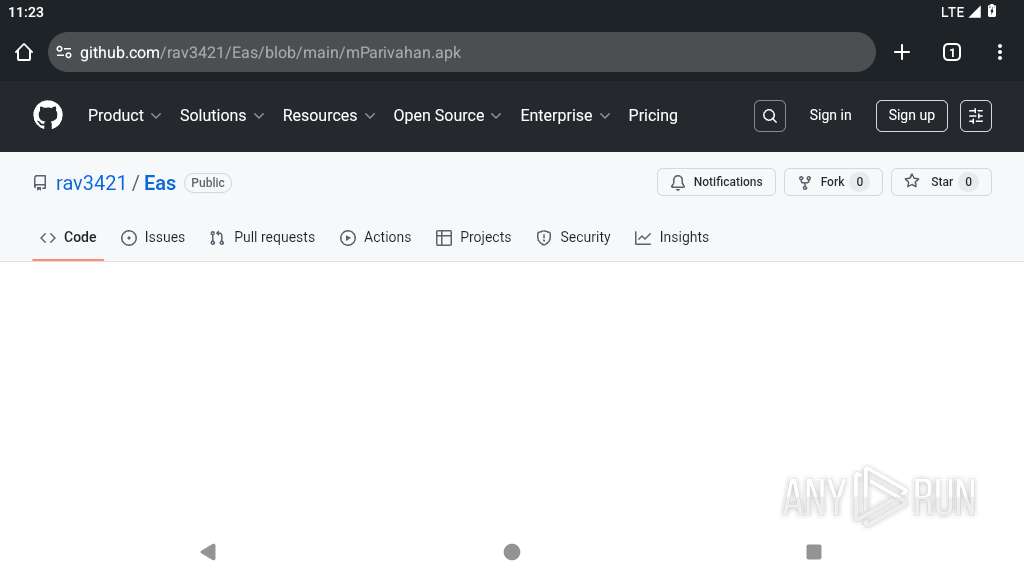
Task: Open the Eas repository link
Action: coord(160,183)
